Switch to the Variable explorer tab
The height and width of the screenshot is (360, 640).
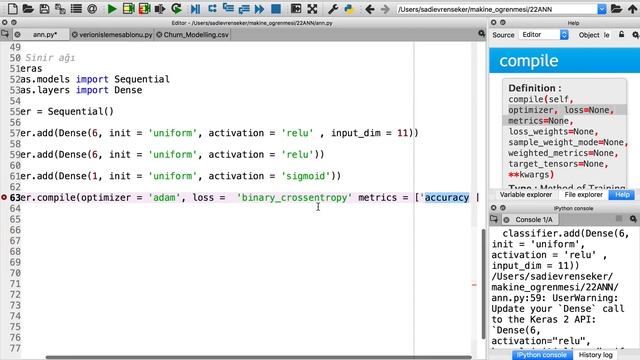click(525, 195)
